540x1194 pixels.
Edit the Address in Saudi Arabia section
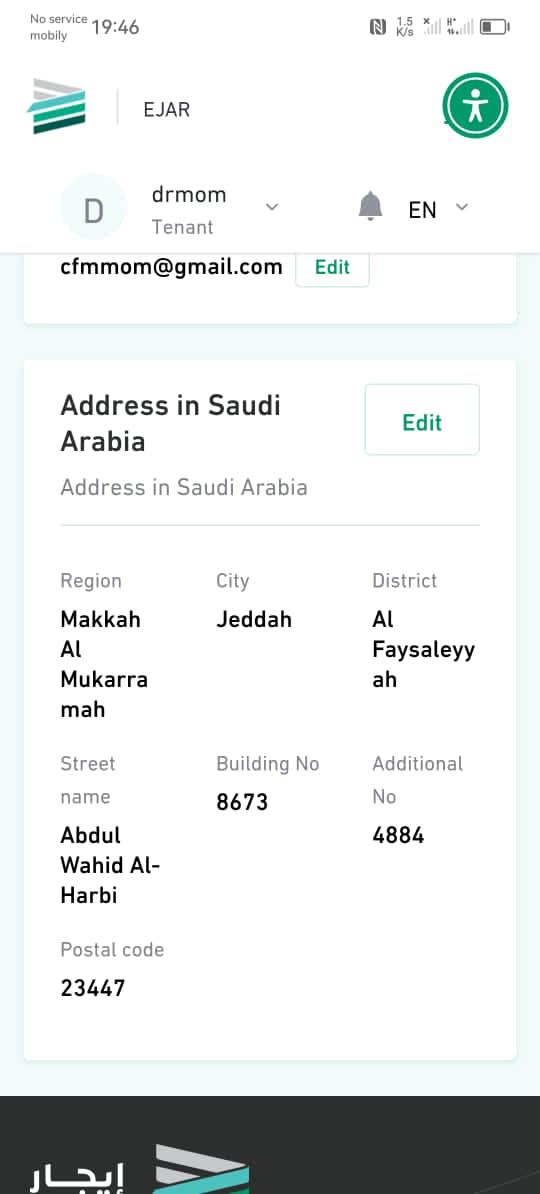pos(422,420)
